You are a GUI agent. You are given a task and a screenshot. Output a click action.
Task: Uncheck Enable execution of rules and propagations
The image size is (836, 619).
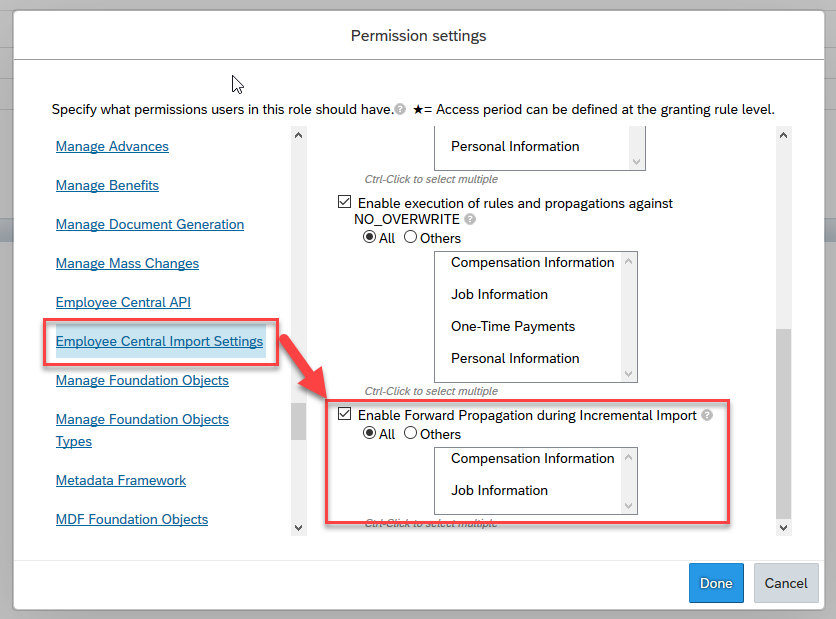pos(344,202)
